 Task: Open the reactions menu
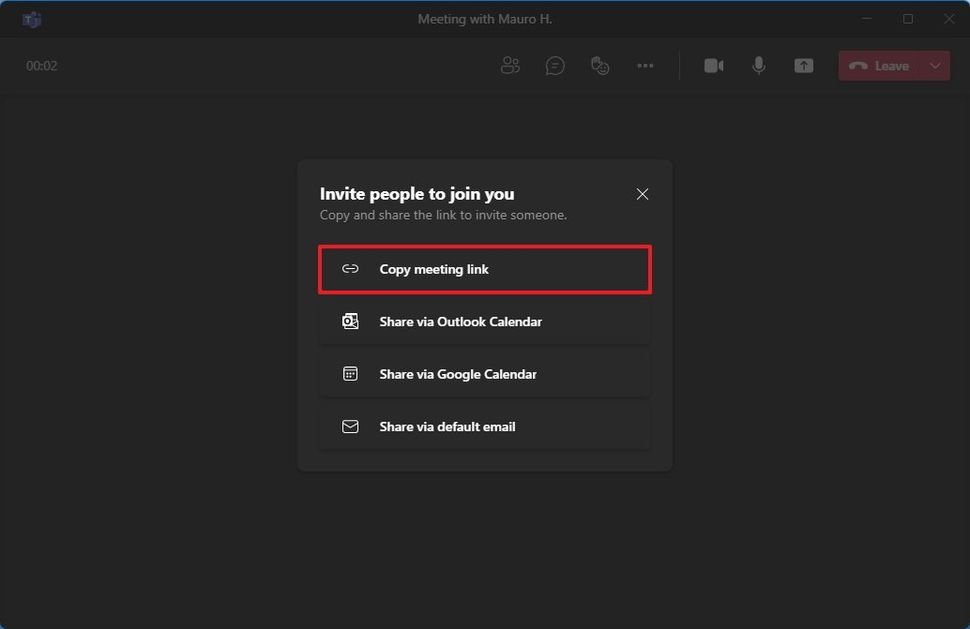point(600,65)
